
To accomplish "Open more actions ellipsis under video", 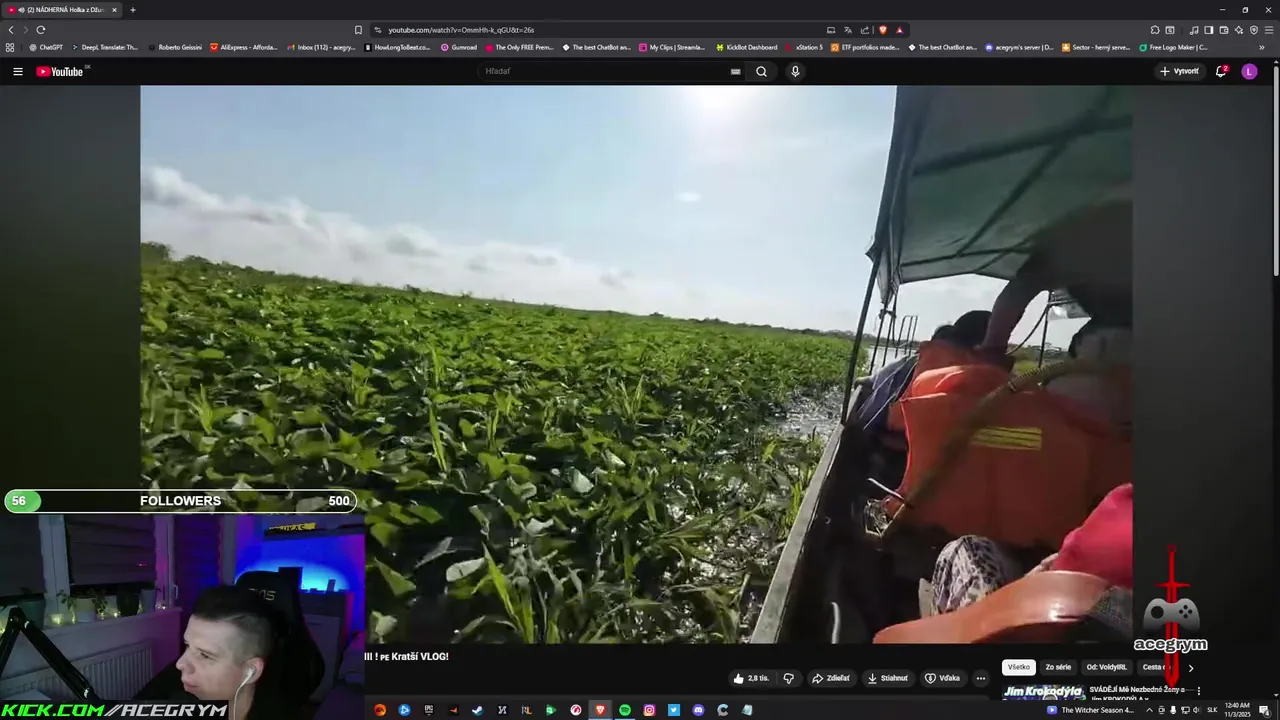I will click(x=980, y=678).
